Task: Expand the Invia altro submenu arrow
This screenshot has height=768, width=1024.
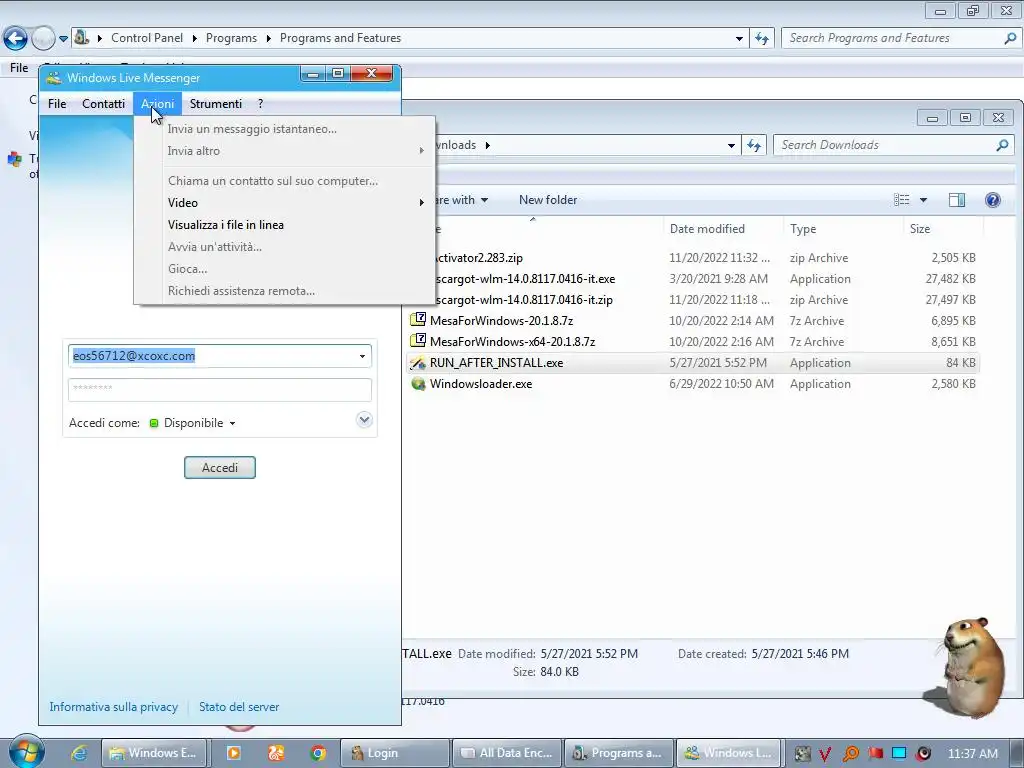Action: (422, 151)
